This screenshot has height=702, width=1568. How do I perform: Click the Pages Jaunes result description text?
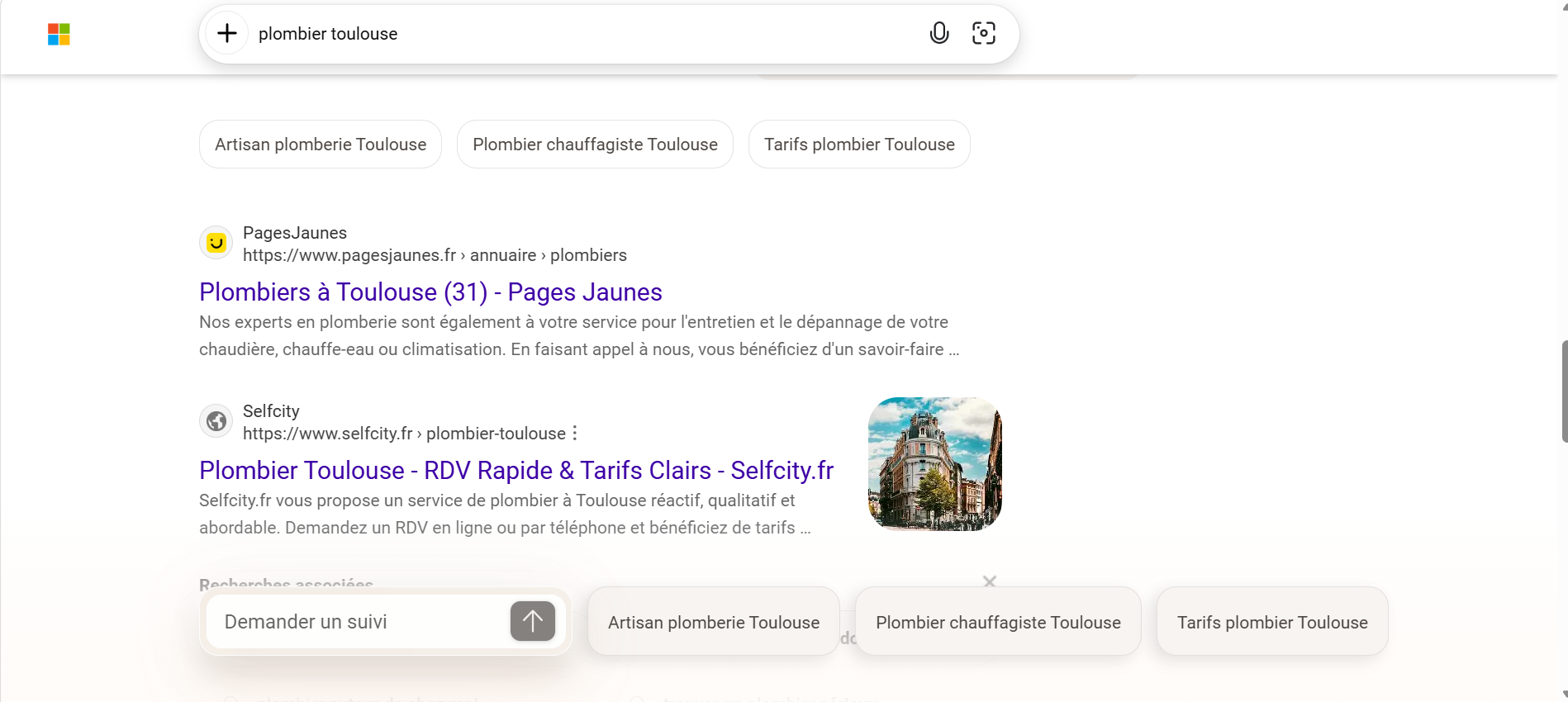579,335
